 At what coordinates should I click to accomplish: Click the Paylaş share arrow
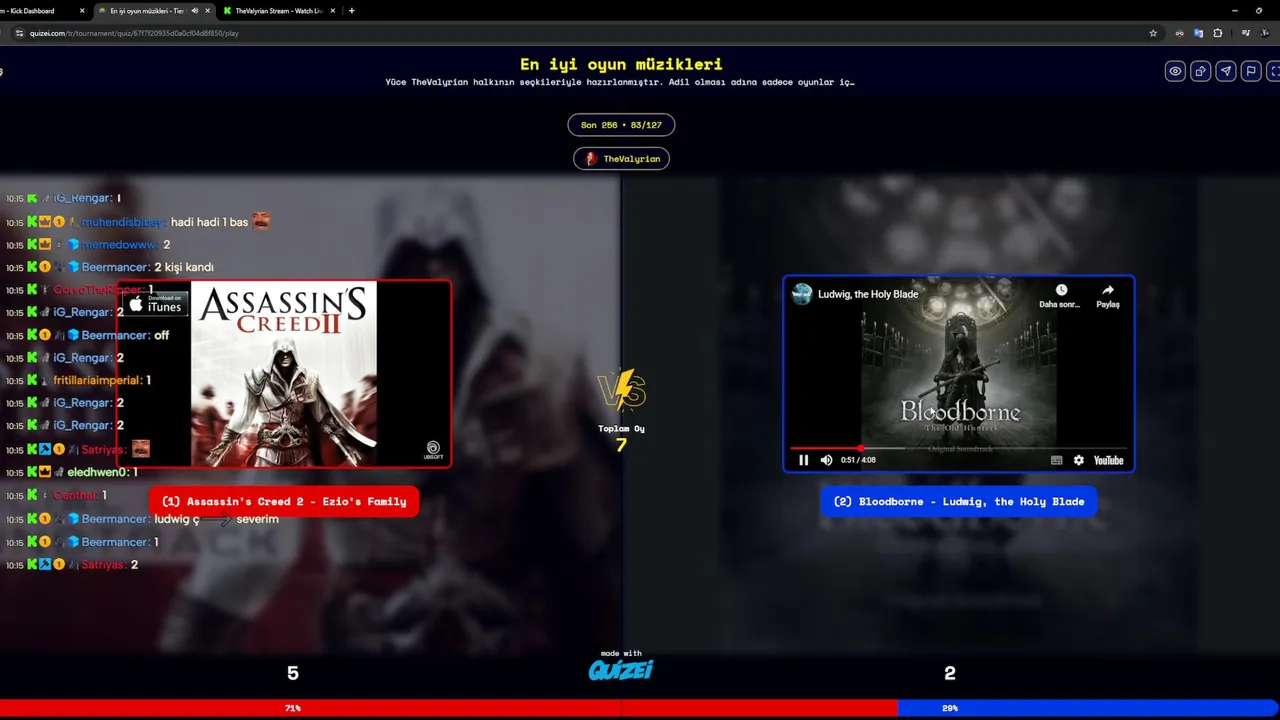(1108, 290)
